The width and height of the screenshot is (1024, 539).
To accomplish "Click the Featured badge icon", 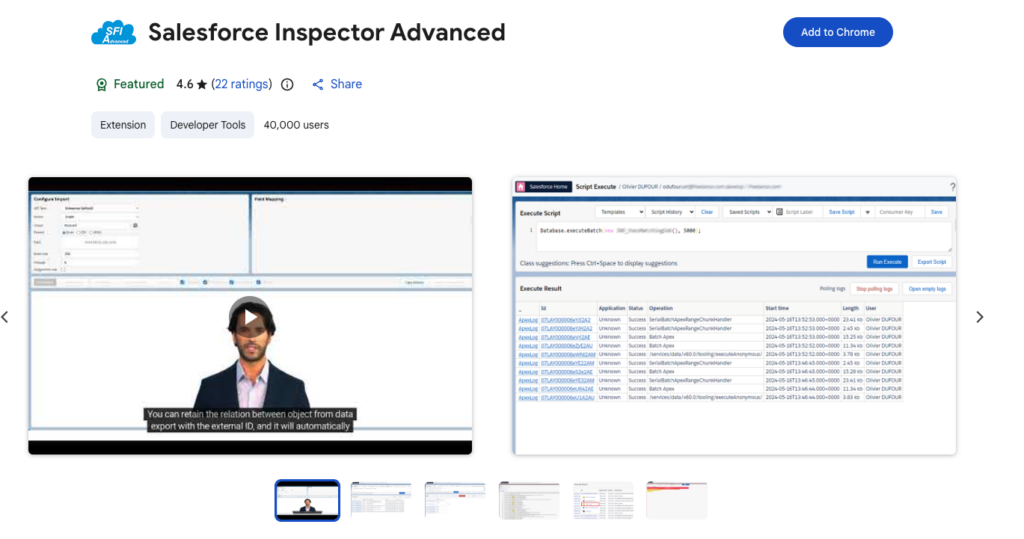I will tap(101, 84).
